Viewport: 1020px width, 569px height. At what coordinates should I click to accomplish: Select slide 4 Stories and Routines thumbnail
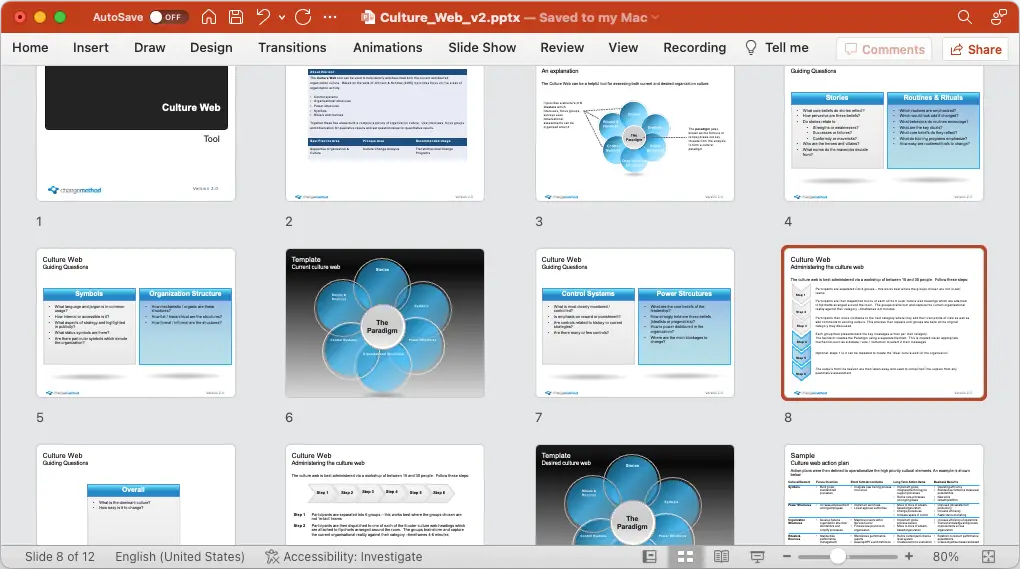point(884,133)
